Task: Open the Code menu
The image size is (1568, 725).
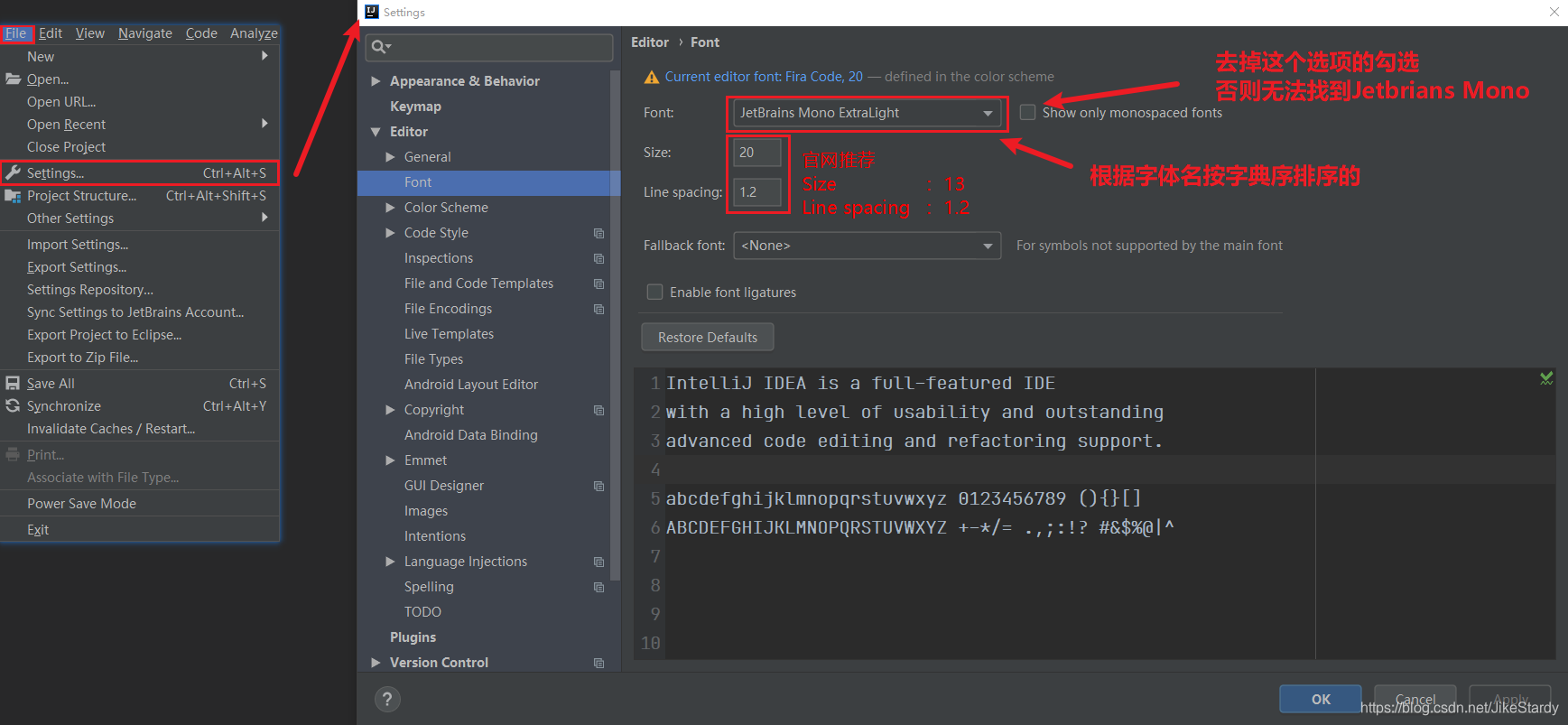Action: (201, 33)
